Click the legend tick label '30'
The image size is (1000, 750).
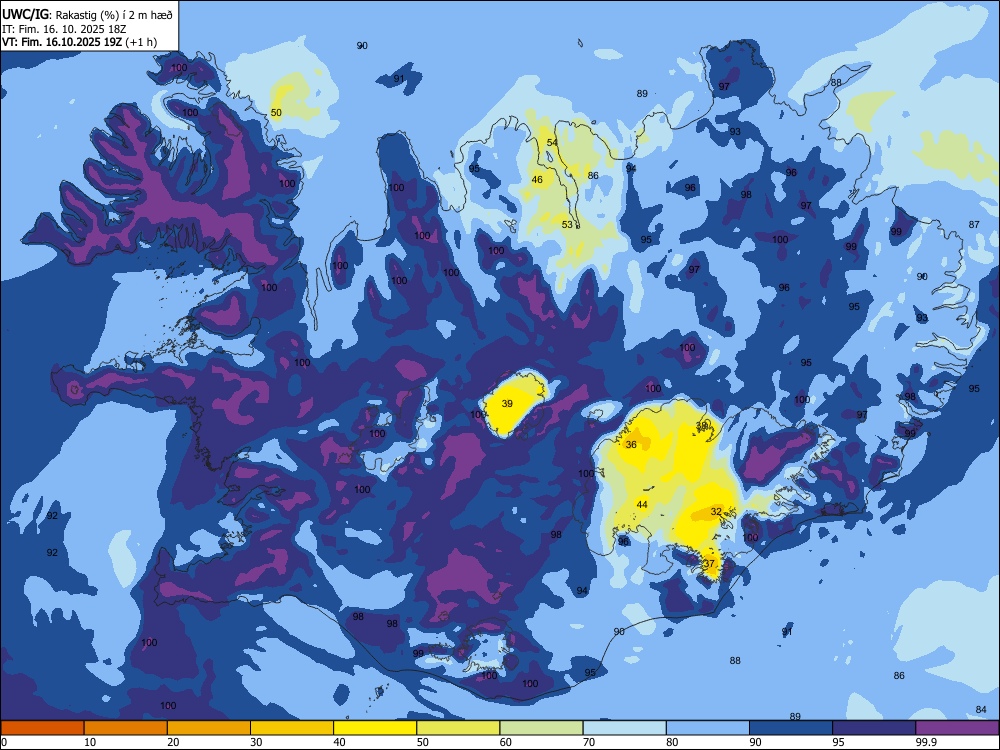[256, 742]
